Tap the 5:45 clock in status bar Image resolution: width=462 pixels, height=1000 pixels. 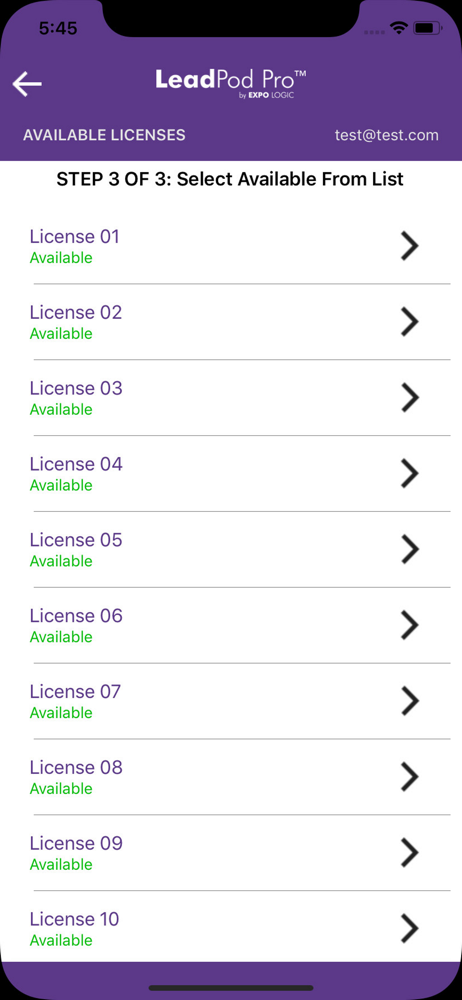point(58,28)
